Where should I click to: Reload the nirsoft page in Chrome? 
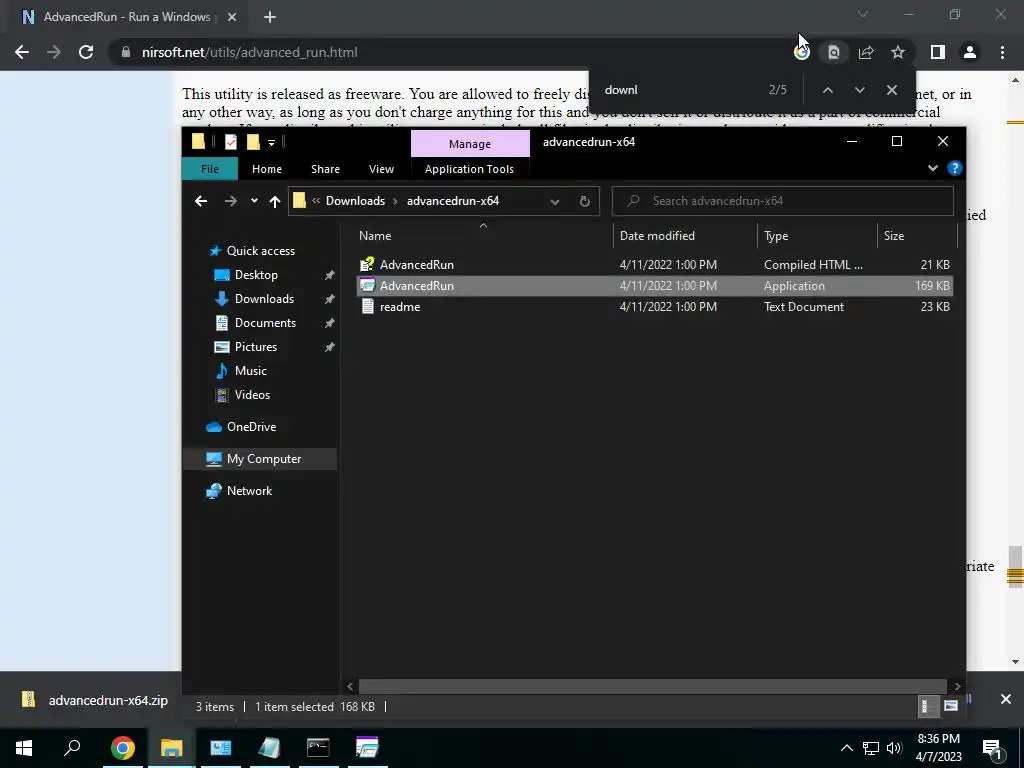[x=86, y=52]
